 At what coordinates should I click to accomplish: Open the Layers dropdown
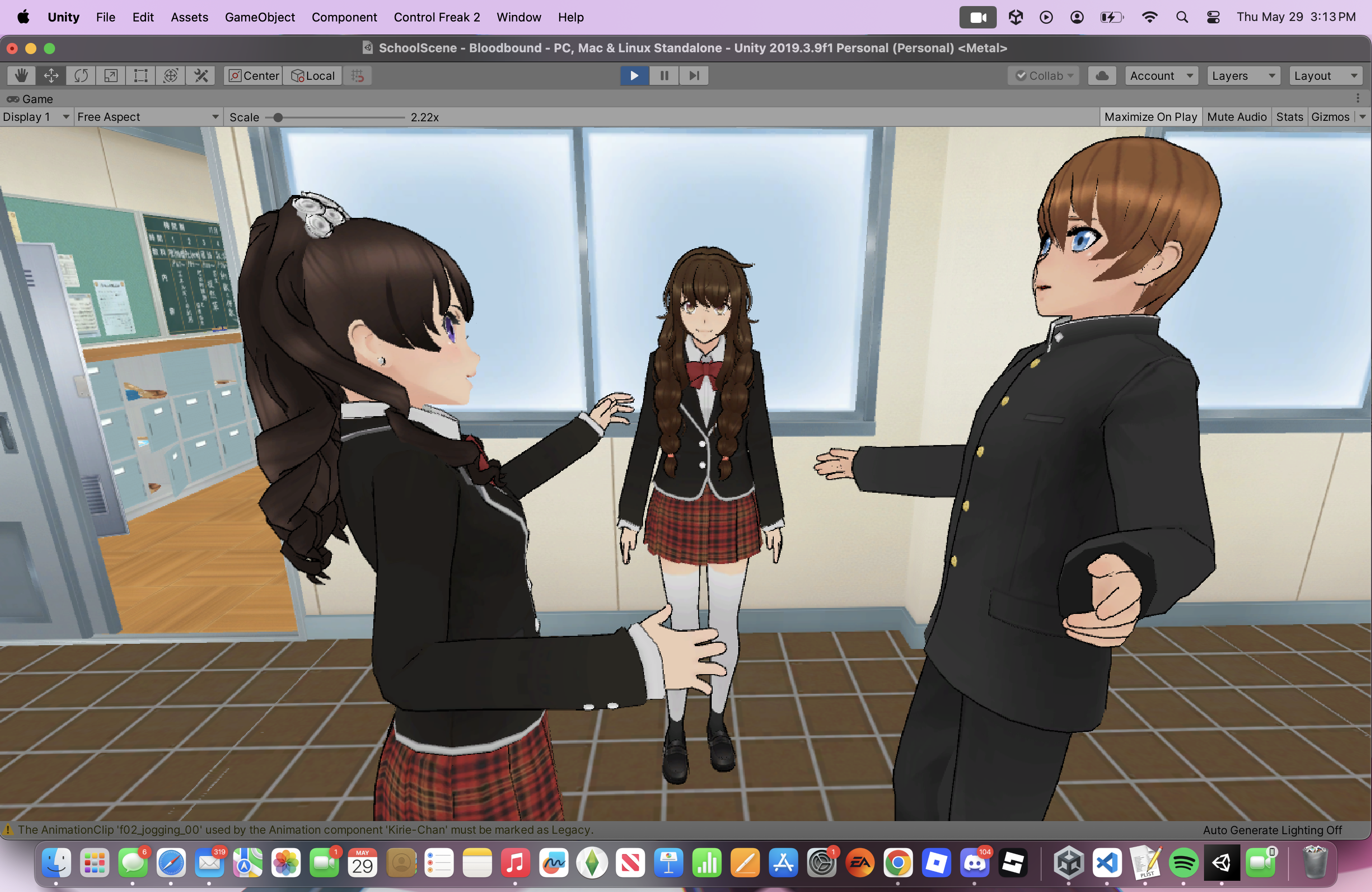(x=1244, y=76)
